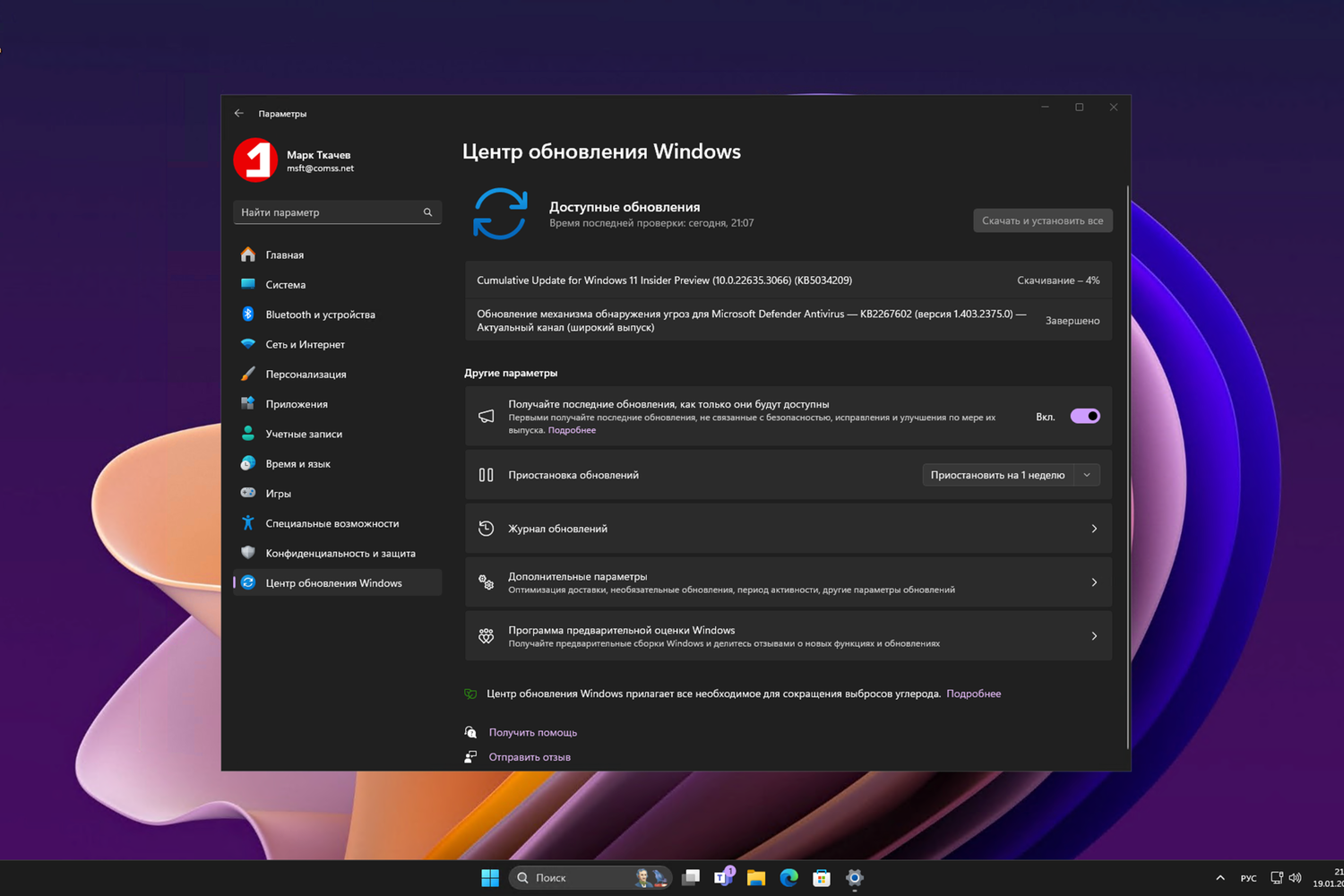Viewport: 1344px width, 896px height.
Task: Click the Settings gear on the taskbar
Action: click(x=855, y=878)
